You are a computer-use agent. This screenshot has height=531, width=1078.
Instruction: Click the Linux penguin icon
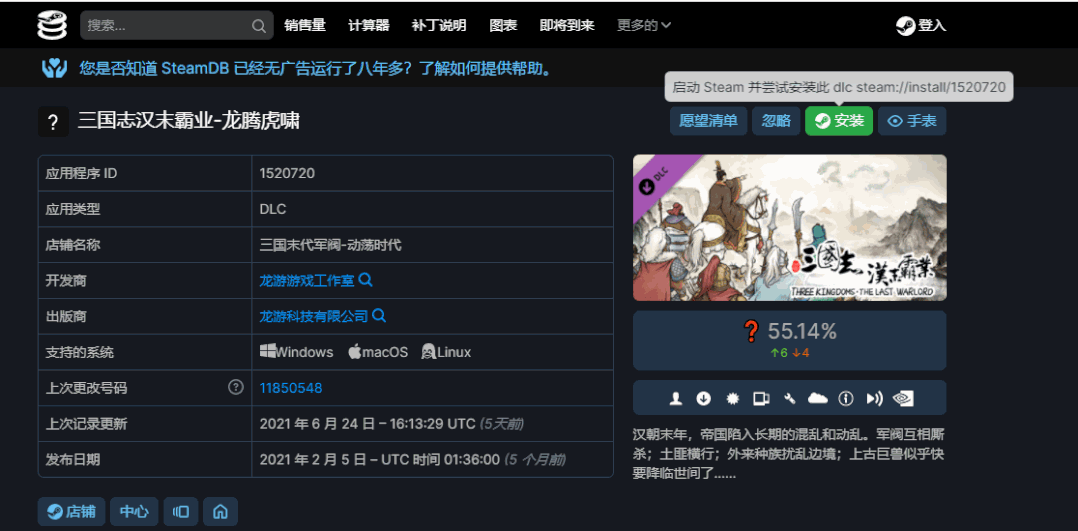[x=429, y=351]
